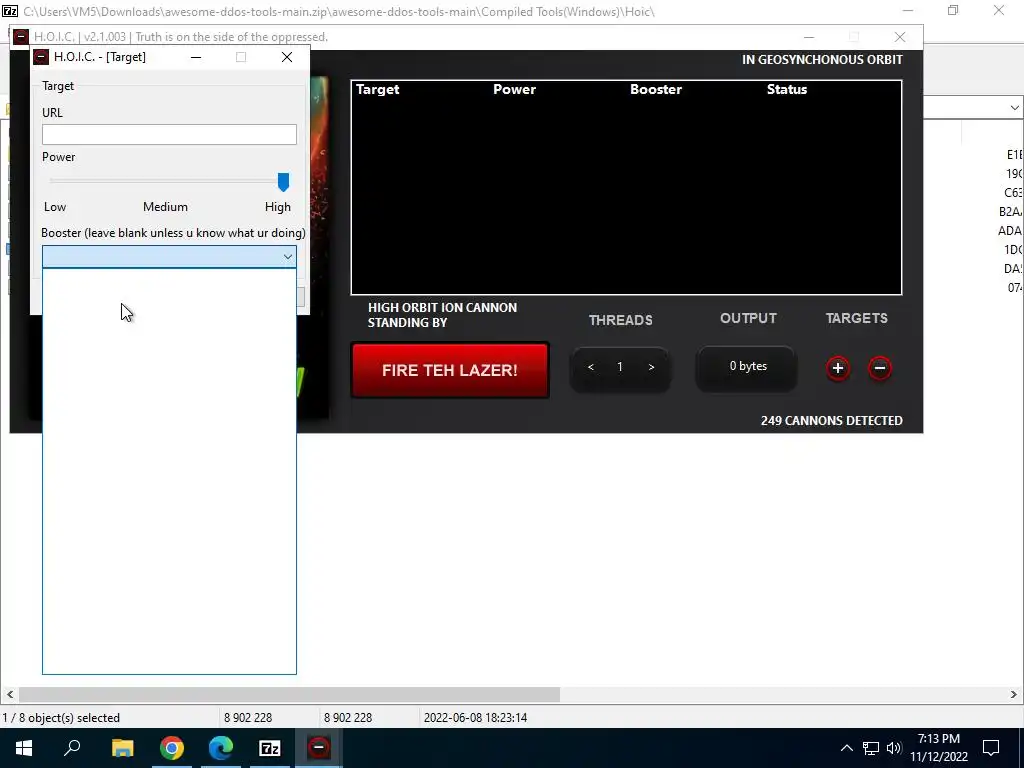Viewport: 1024px width, 768px height.
Task: Increase threads with the > arrow
Action: (651, 367)
